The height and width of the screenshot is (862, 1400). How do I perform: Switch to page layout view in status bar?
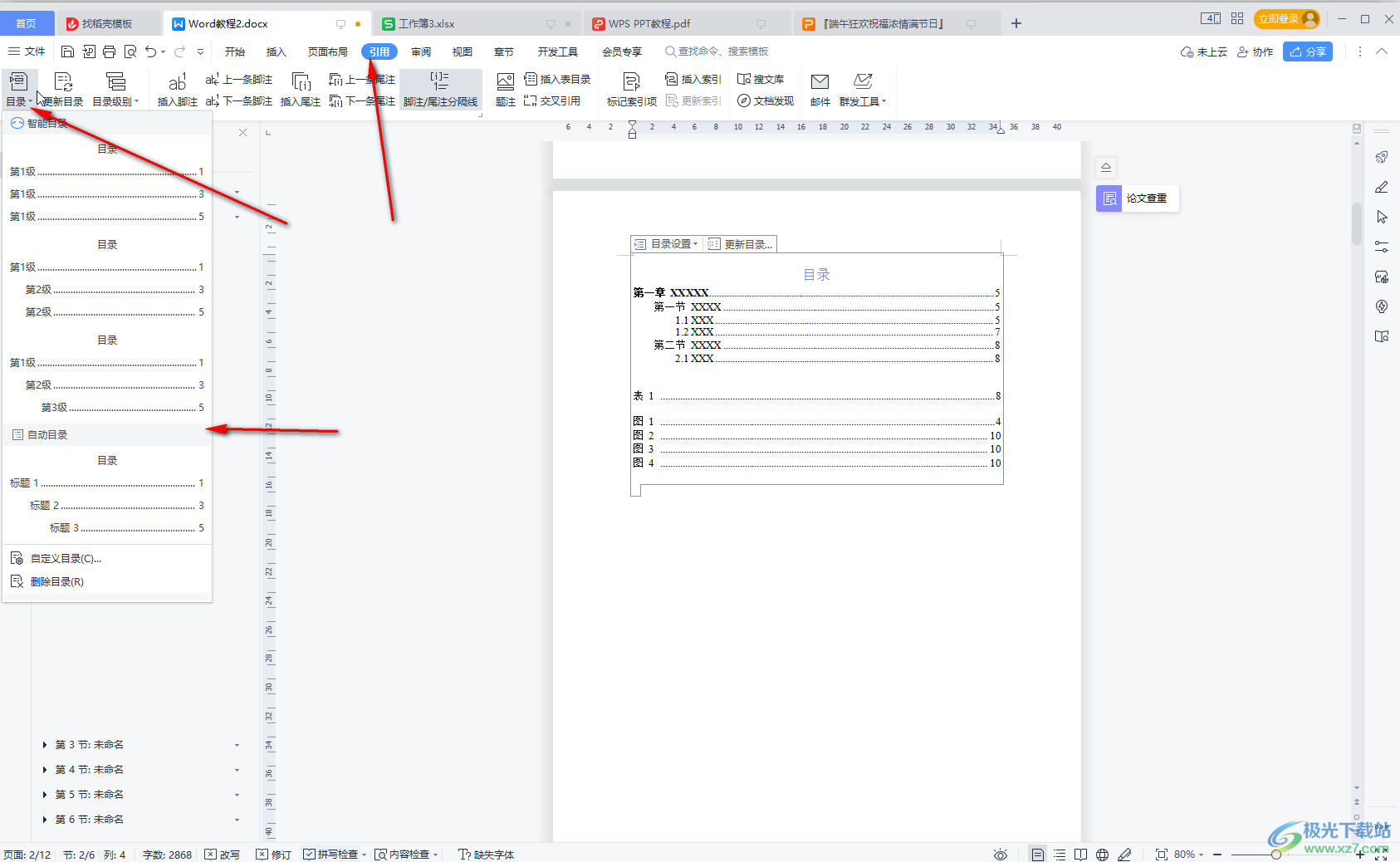pos(1038,855)
